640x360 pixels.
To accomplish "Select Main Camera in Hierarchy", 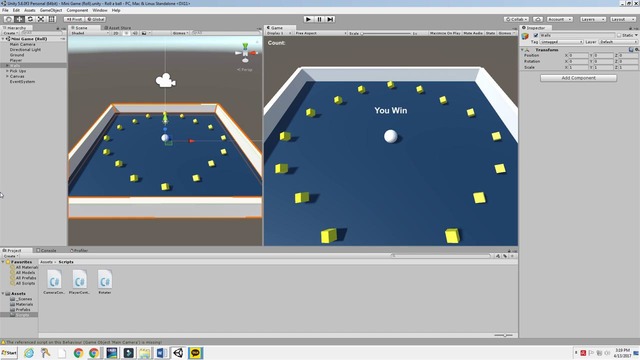I will pyautogui.click(x=22, y=44).
